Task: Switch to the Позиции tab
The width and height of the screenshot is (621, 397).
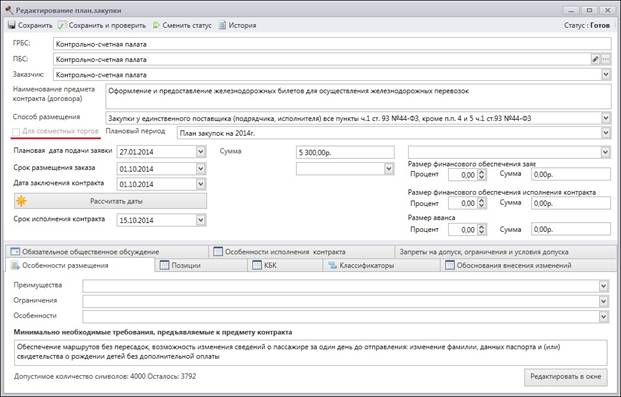Action: [x=201, y=265]
